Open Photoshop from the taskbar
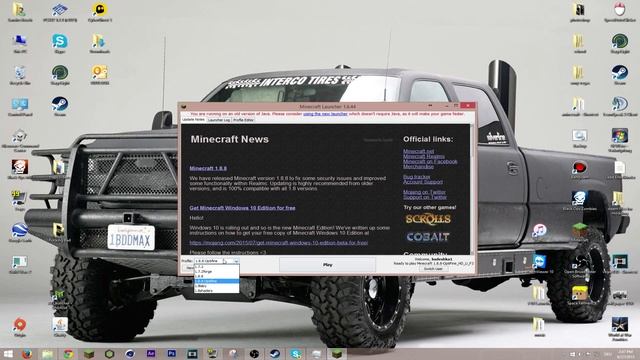 [171, 354]
